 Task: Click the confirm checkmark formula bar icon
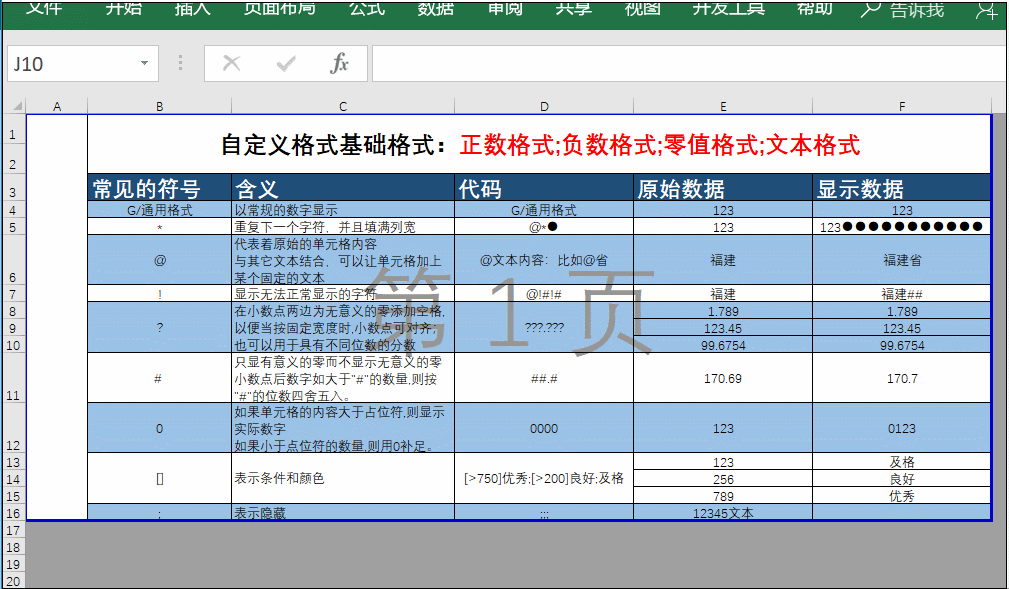click(x=286, y=63)
